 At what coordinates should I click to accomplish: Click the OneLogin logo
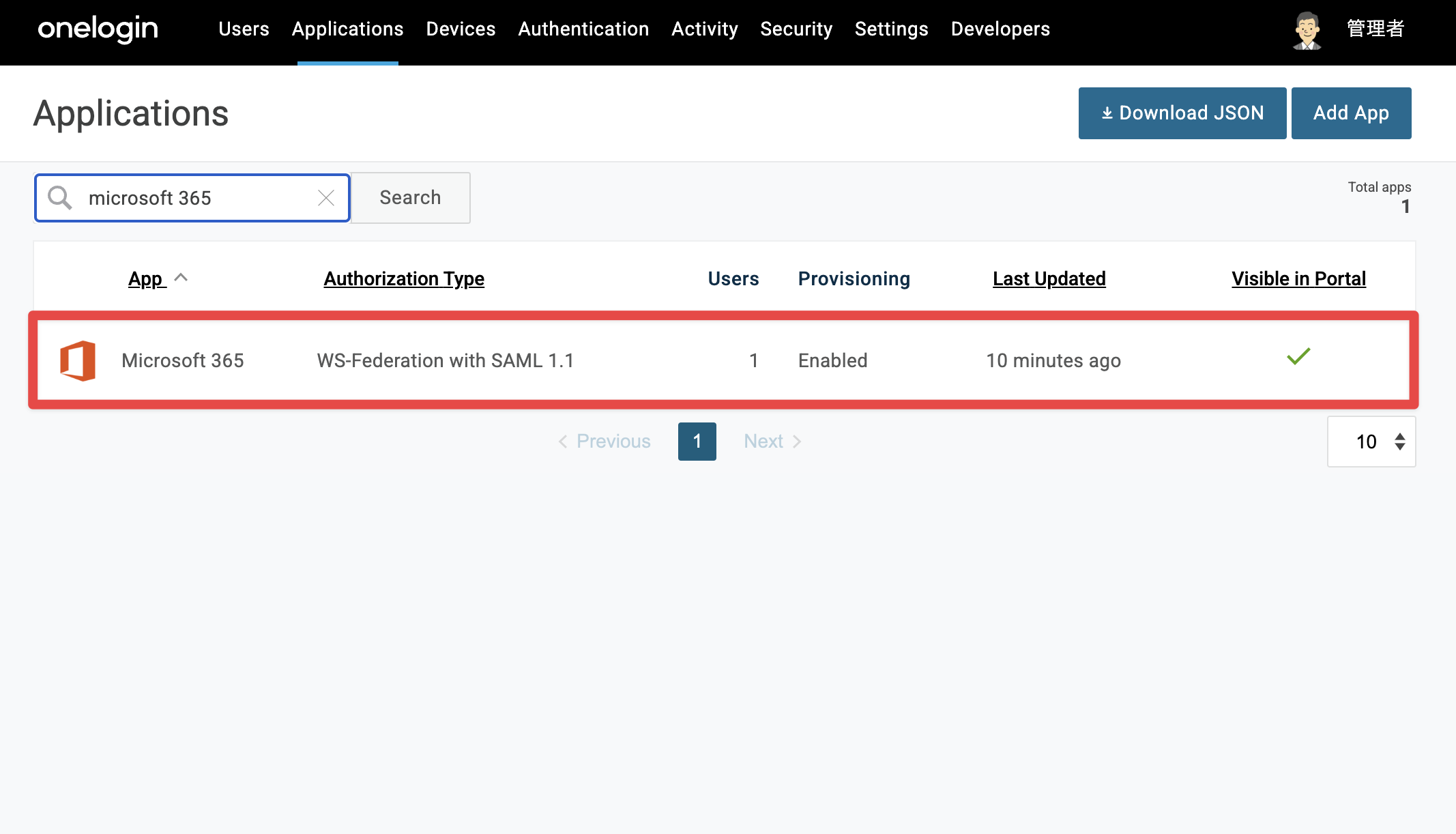[98, 29]
